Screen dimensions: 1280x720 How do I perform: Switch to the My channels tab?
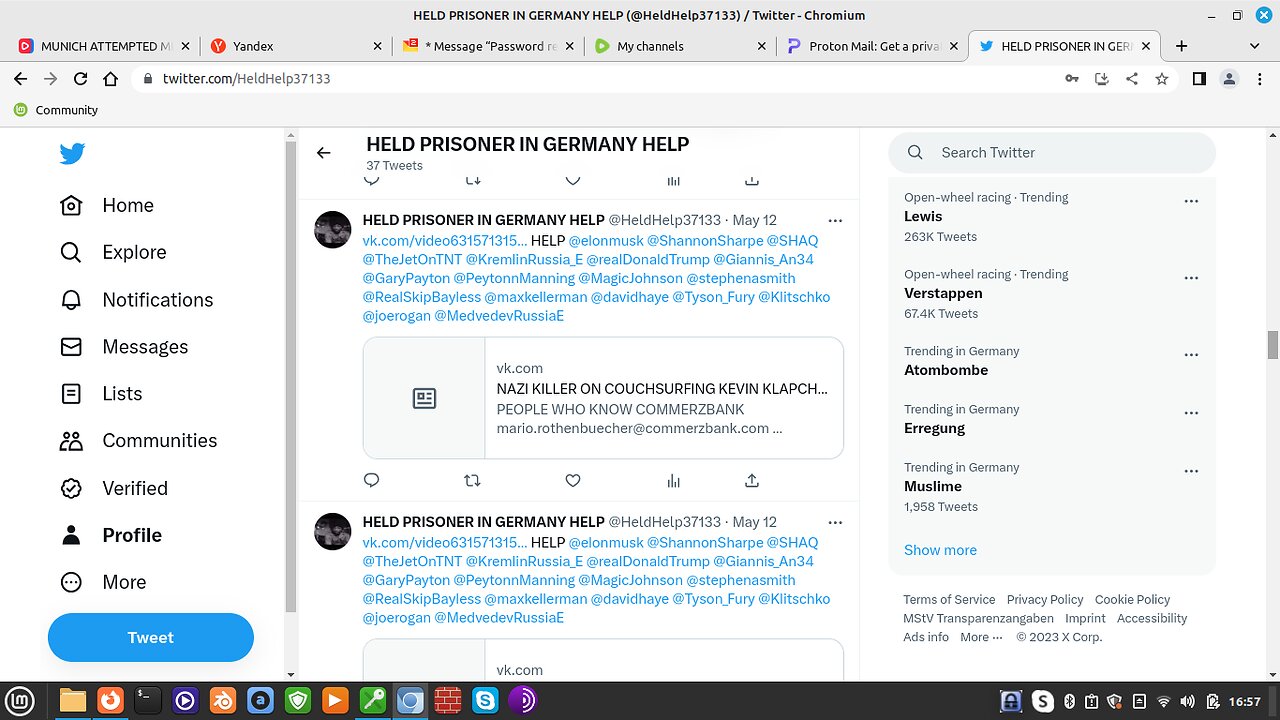pos(679,46)
